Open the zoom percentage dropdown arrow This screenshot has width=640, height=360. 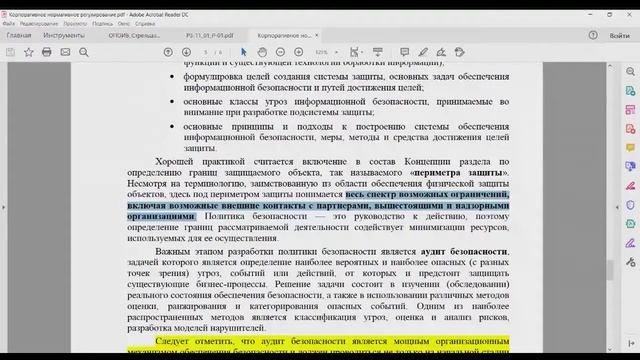[x=336, y=52]
